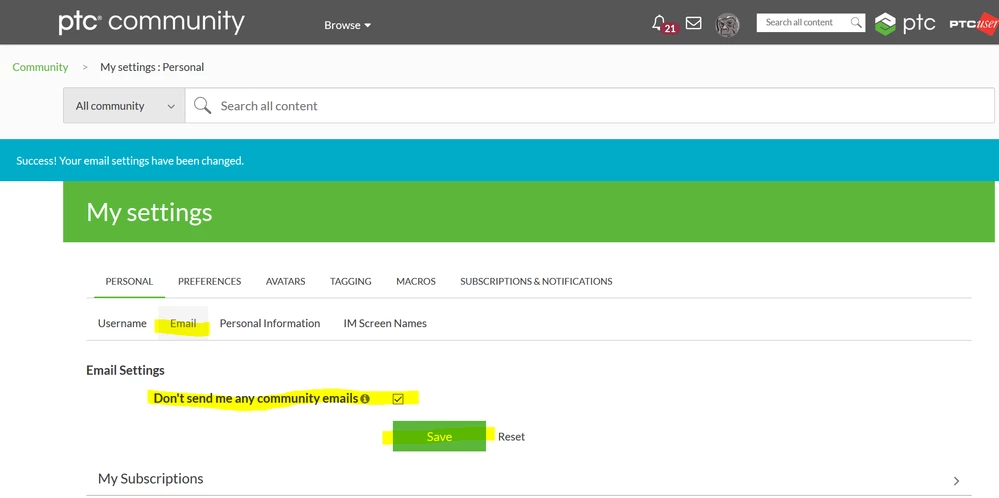Click the green Save button
The height and width of the screenshot is (498, 999).
click(x=439, y=436)
